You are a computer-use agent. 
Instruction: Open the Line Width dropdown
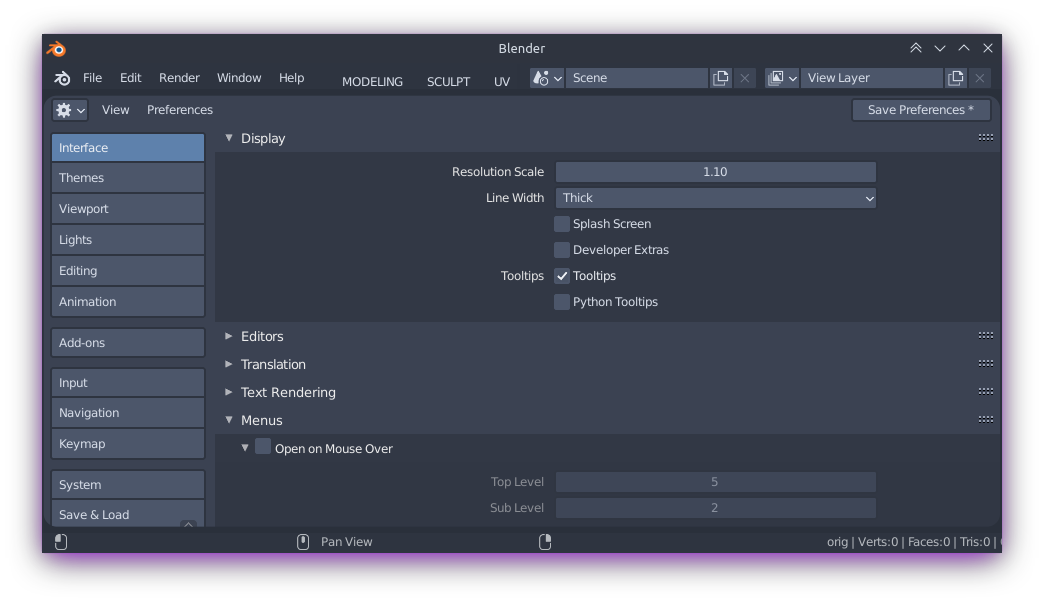click(x=716, y=198)
